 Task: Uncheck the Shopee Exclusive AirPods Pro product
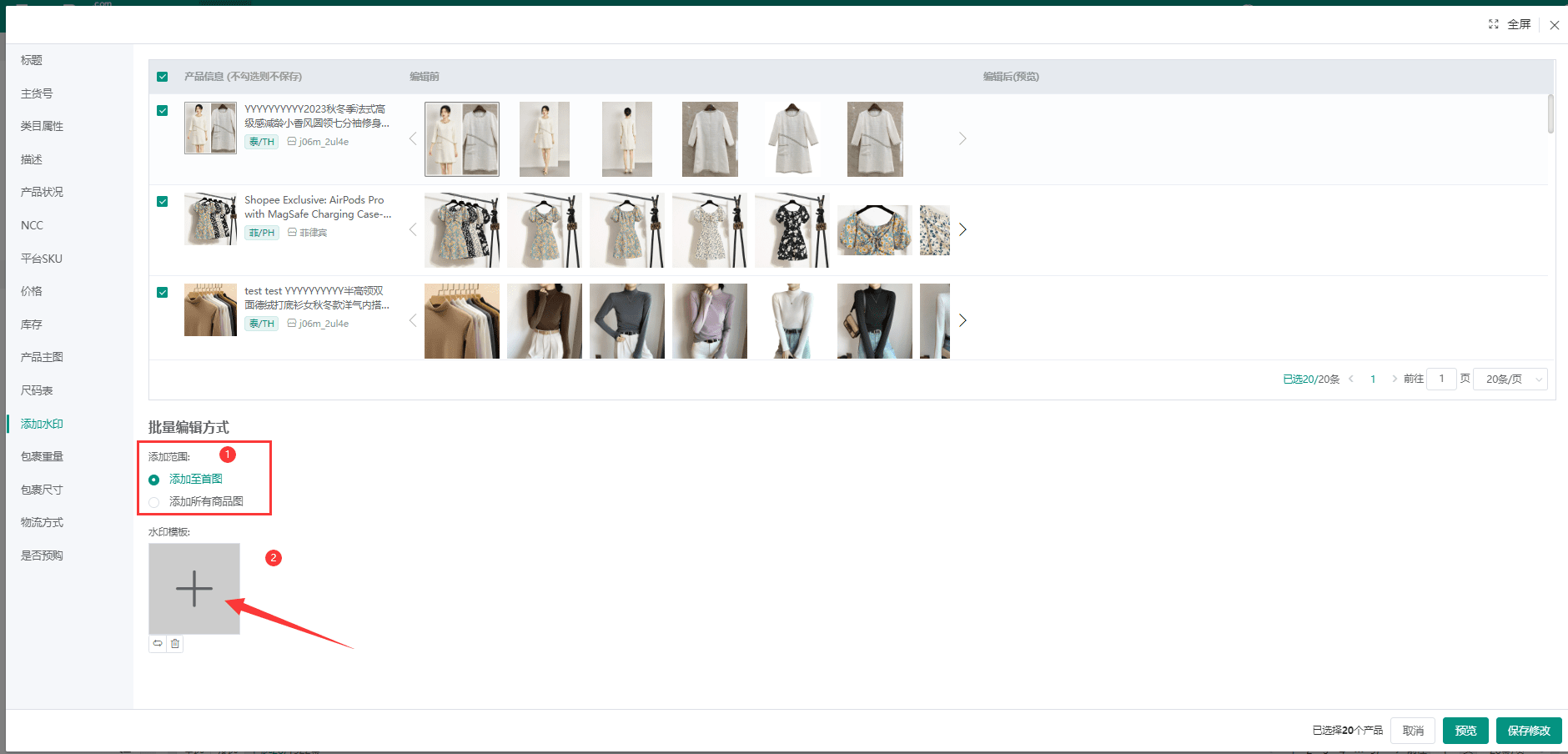tap(163, 202)
